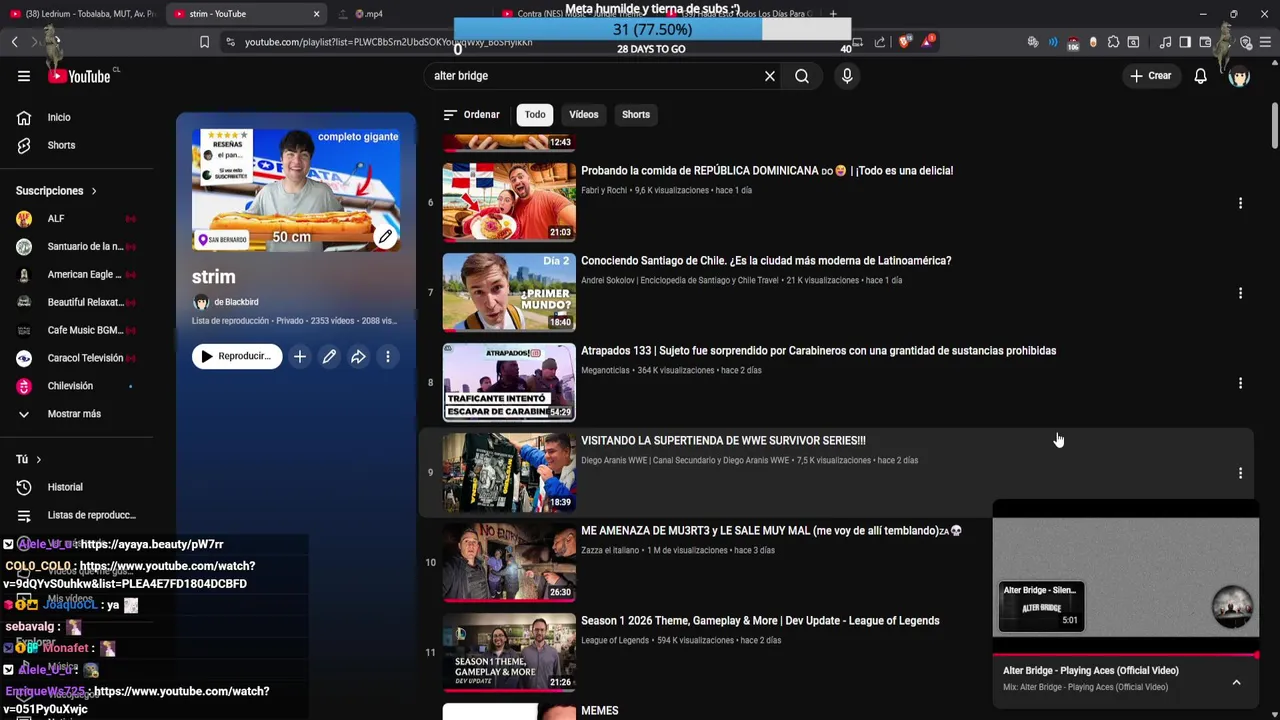Screen dimensions: 1280x720
Task: Open browser main menu icon
Action: [x=1266, y=42]
